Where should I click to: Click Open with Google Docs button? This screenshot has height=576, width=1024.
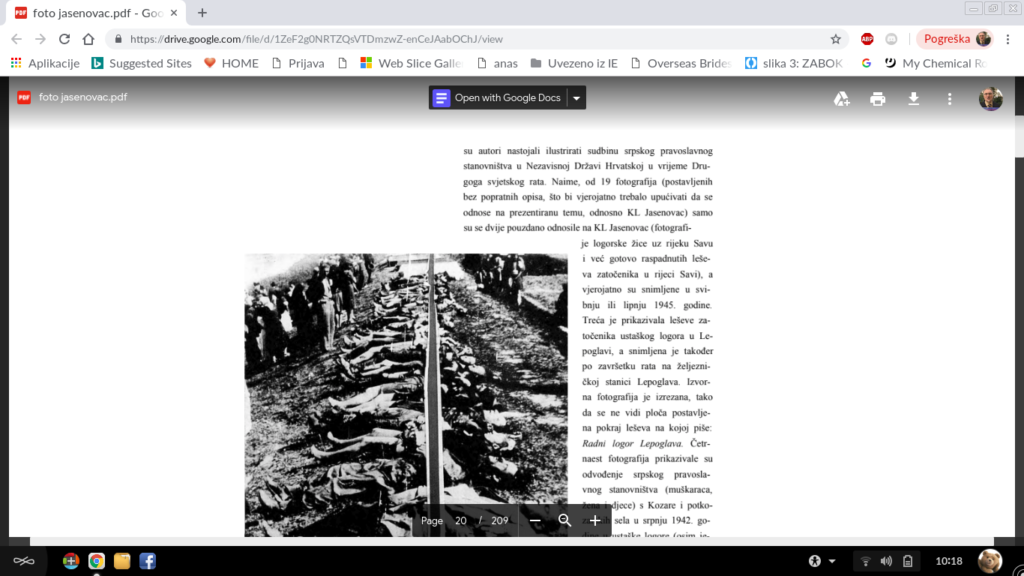497,98
